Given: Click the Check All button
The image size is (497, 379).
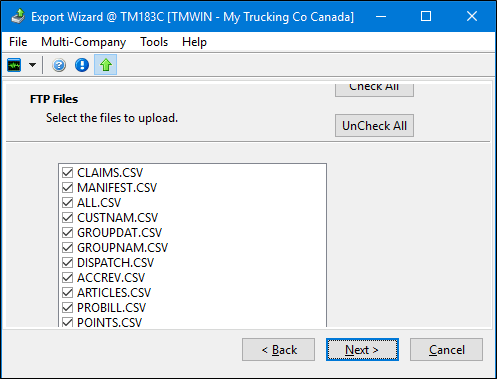Looking at the screenshot, I should pyautogui.click(x=374, y=90).
